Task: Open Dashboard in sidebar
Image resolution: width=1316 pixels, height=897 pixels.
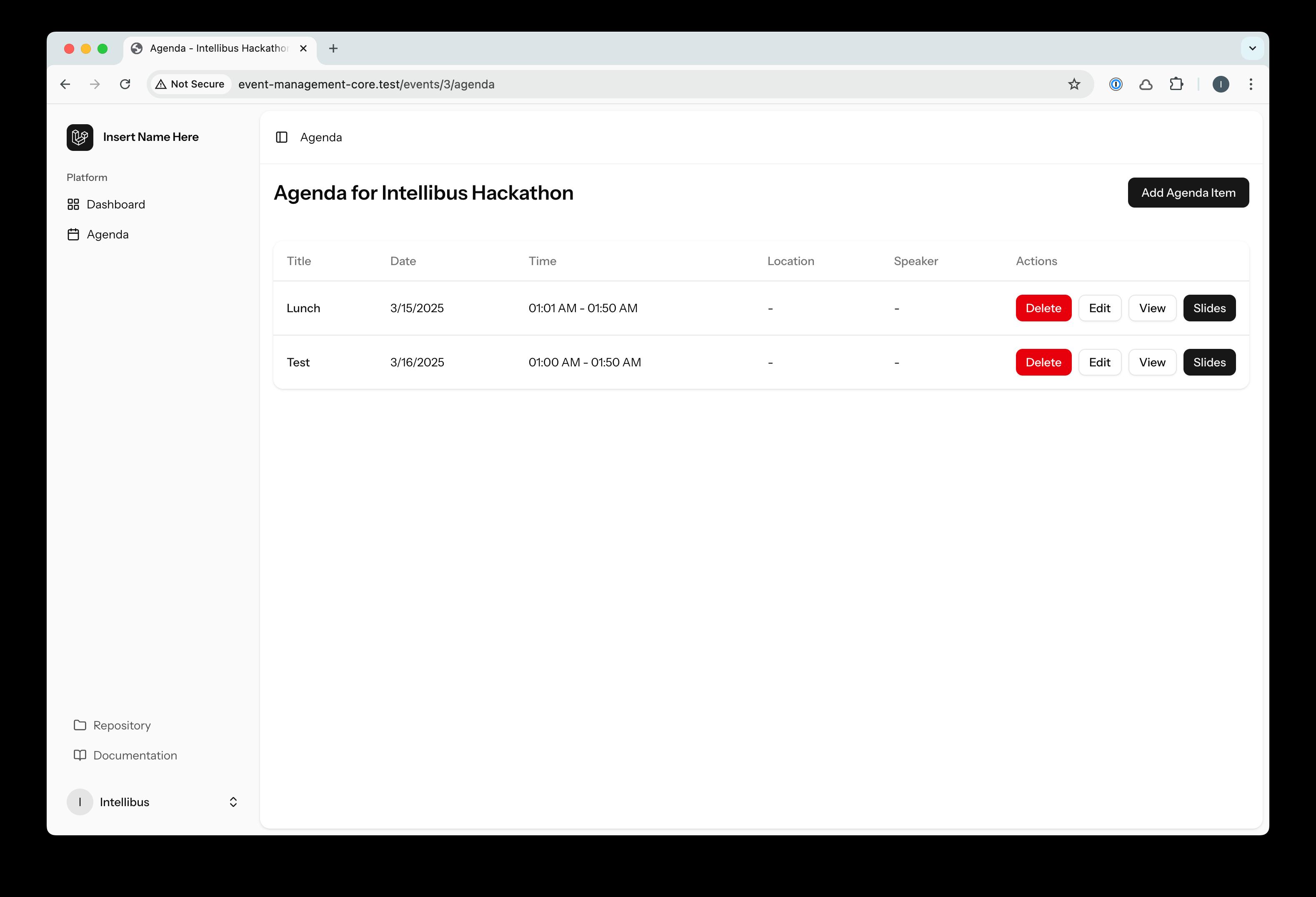Action: (x=115, y=204)
